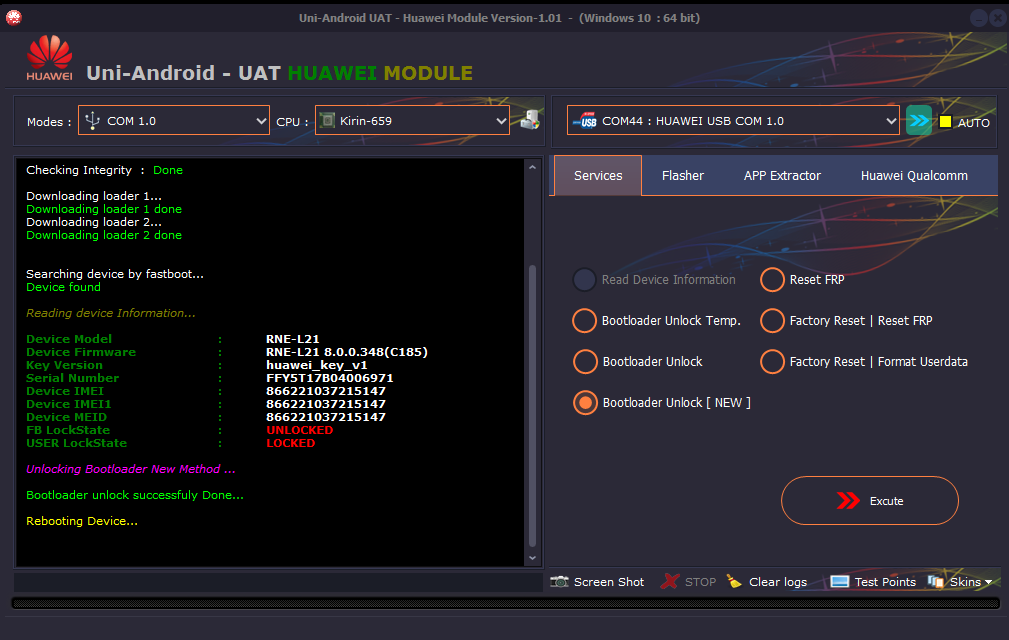
Task: Click the device manager icon next to CPU dropdown
Action: 530,120
